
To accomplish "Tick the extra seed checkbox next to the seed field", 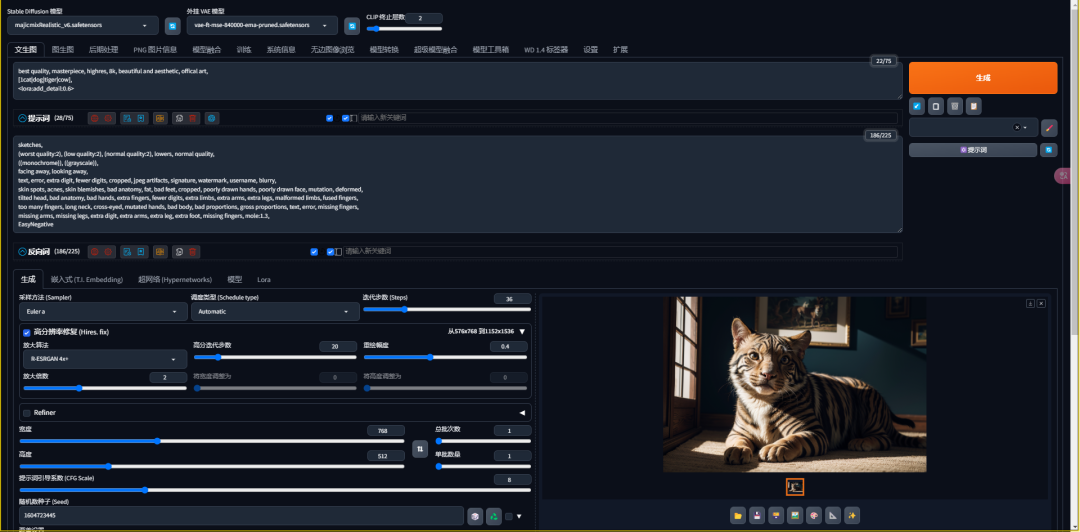I will click(x=508, y=516).
